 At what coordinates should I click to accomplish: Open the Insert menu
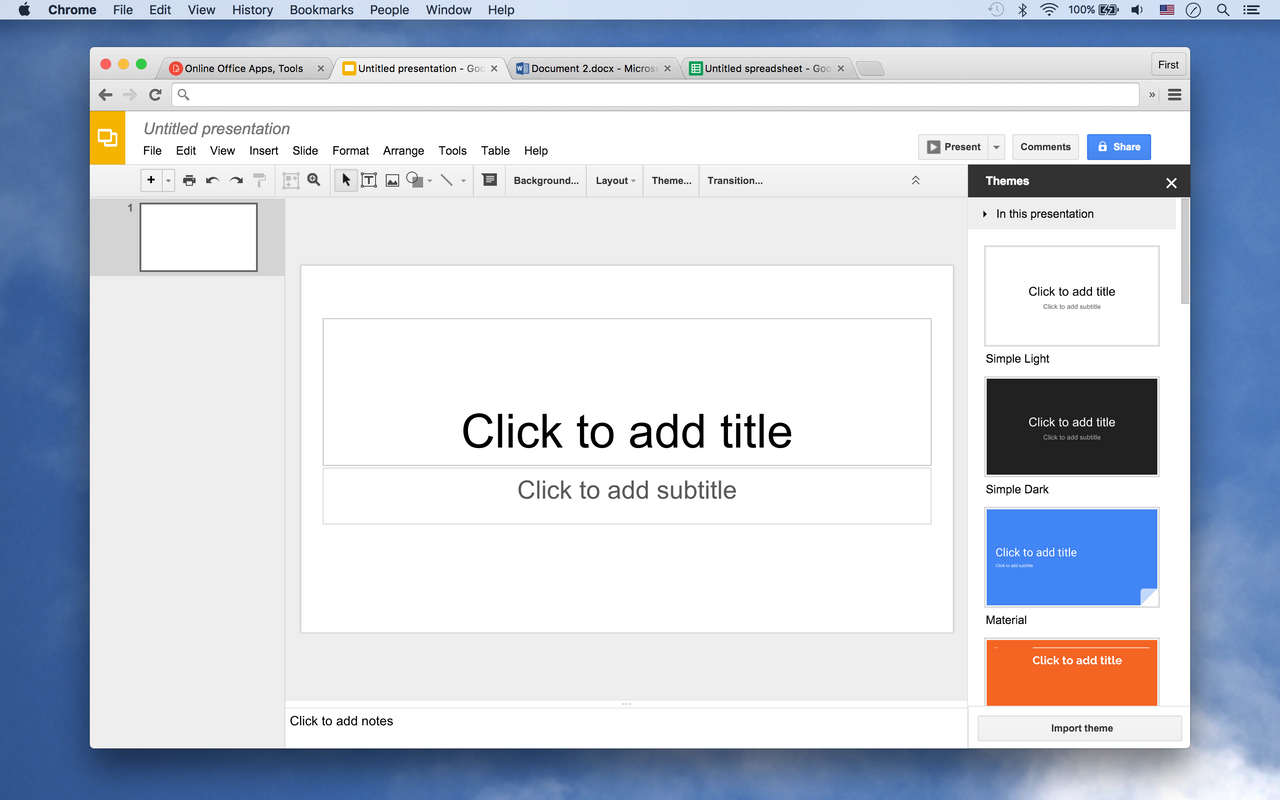click(263, 150)
